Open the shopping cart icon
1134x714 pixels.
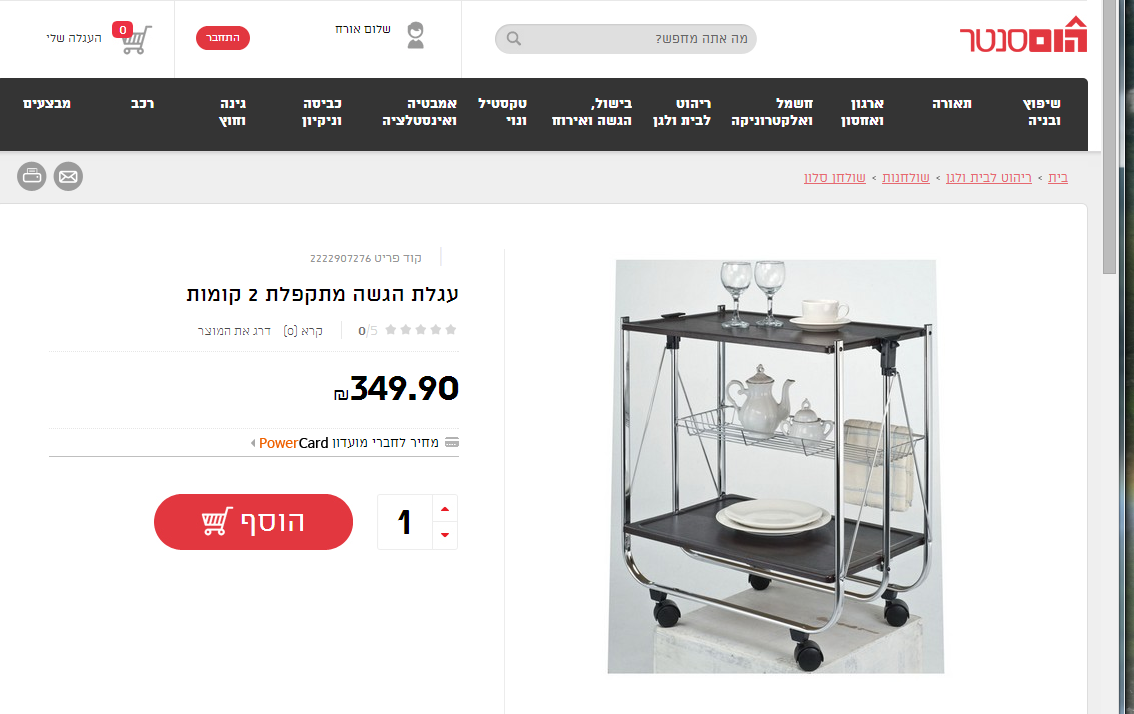[x=136, y=40]
